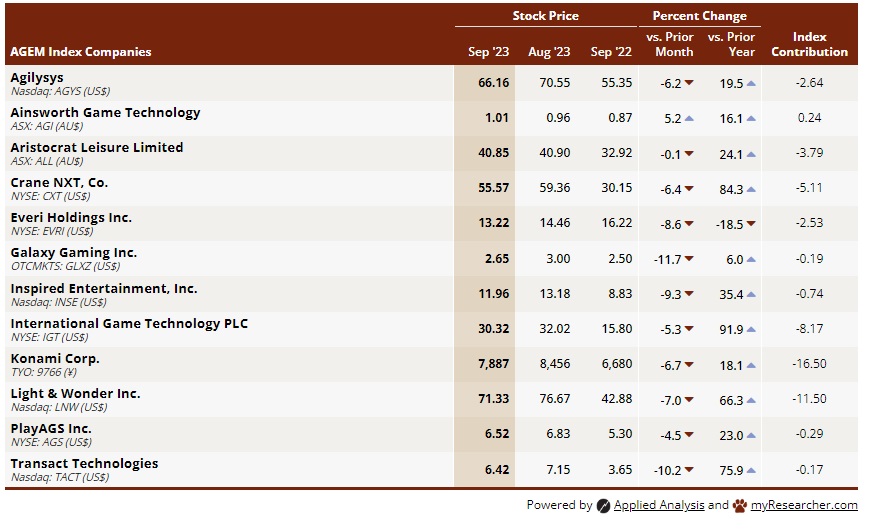Select the AGEM Index Companies header
869x529 pixels.
[x=80, y=52]
